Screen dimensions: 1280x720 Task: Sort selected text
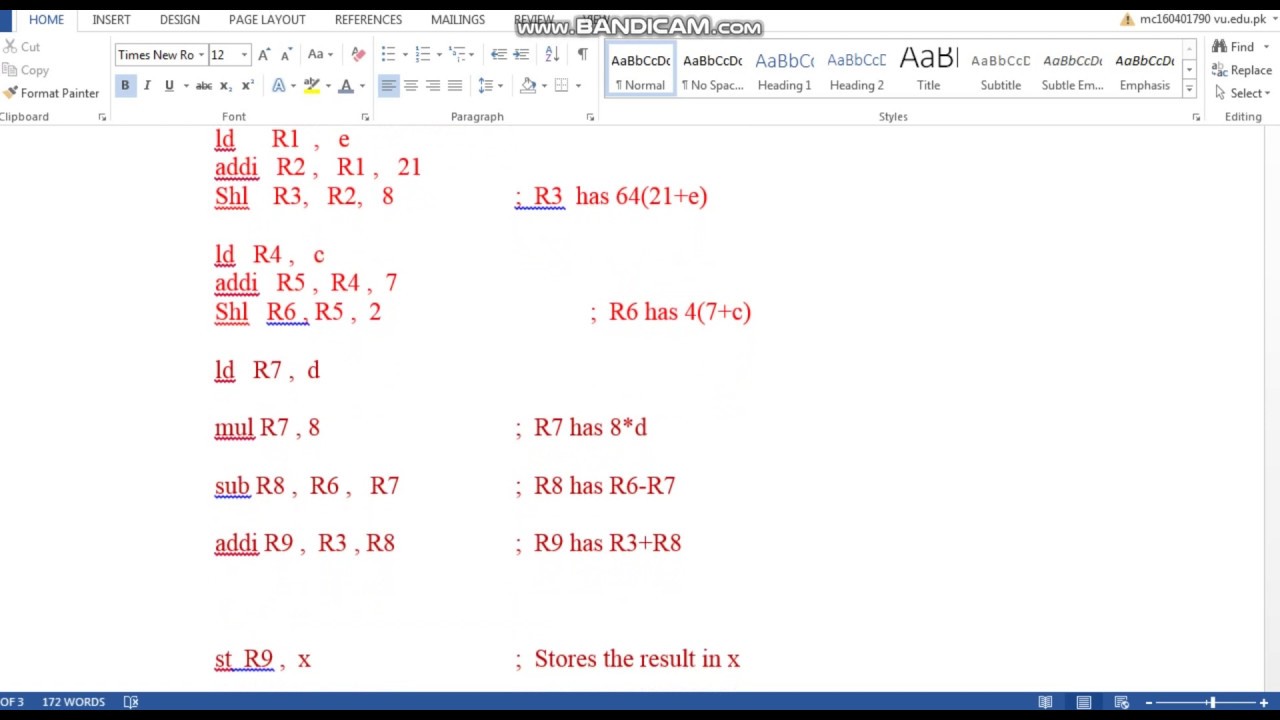click(552, 54)
